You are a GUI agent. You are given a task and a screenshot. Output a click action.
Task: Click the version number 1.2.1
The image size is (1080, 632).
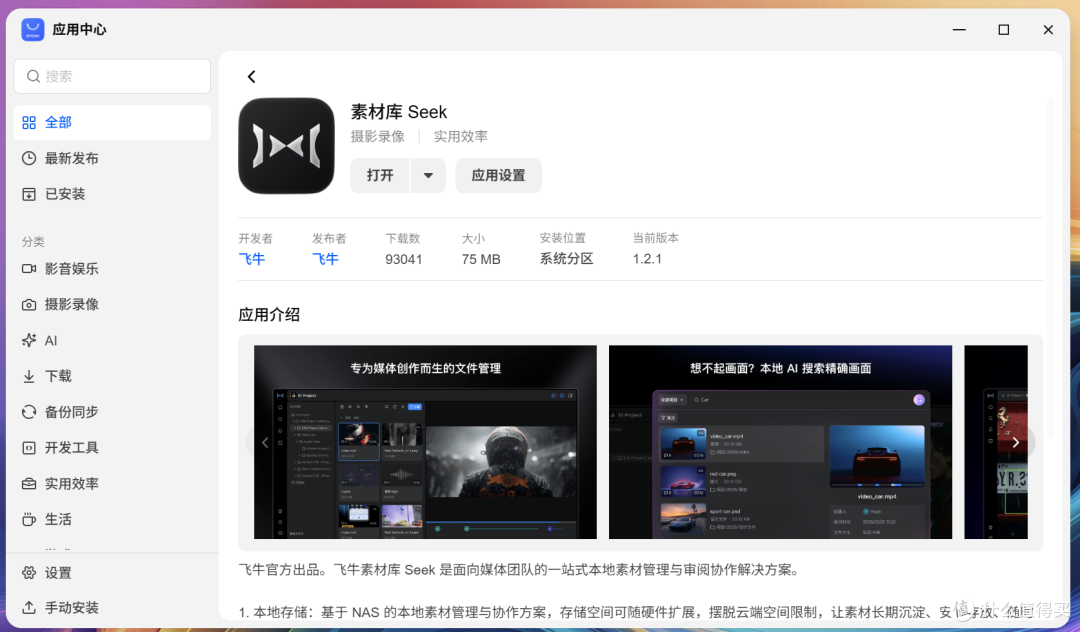[x=647, y=259]
